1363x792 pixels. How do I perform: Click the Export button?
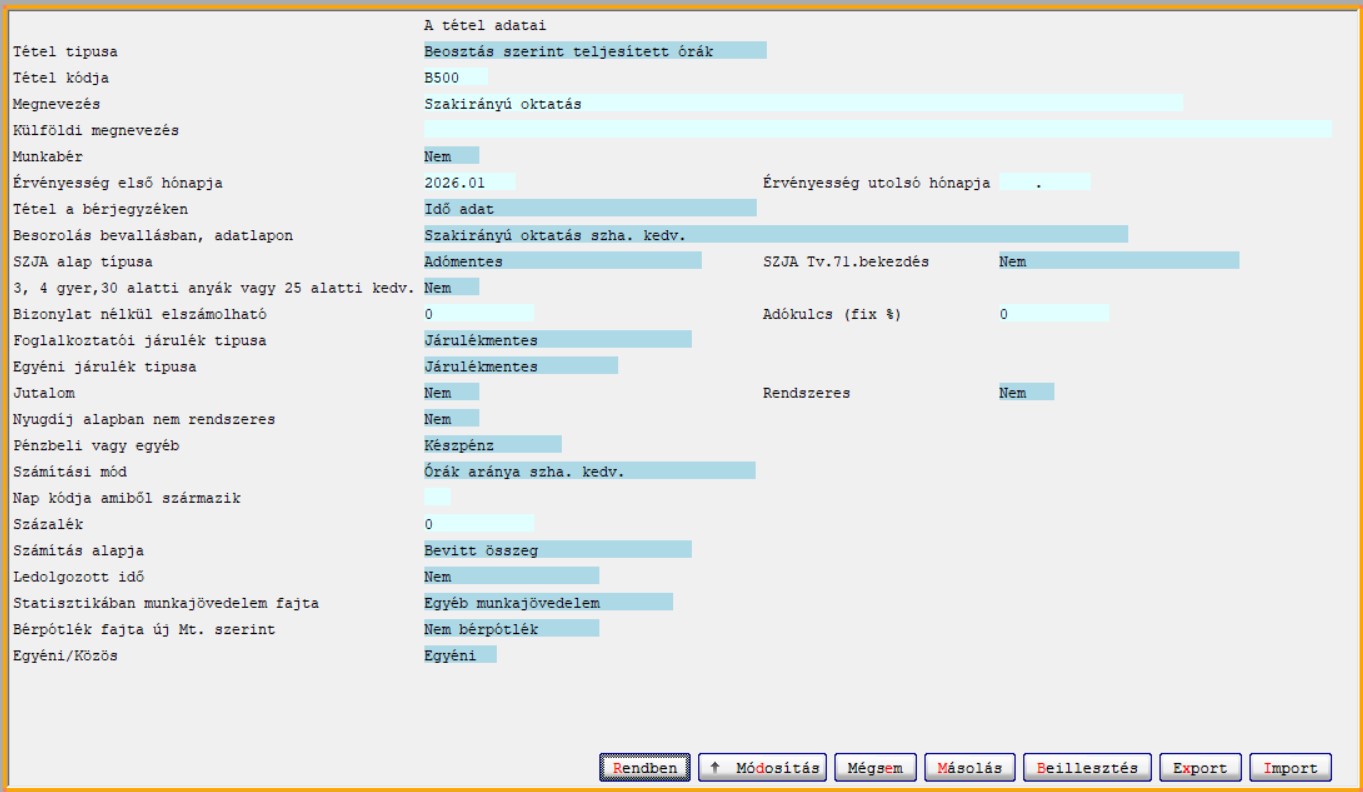(x=1199, y=768)
